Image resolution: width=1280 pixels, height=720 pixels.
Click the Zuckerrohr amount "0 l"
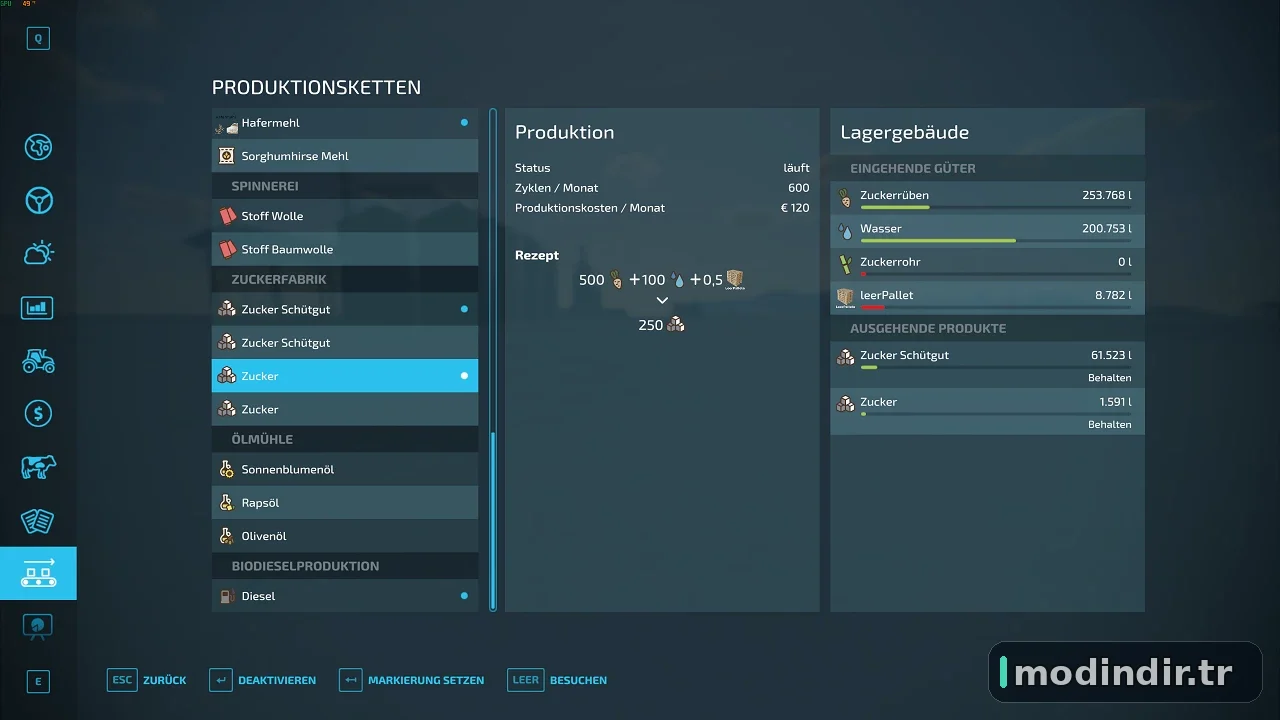[1125, 262]
